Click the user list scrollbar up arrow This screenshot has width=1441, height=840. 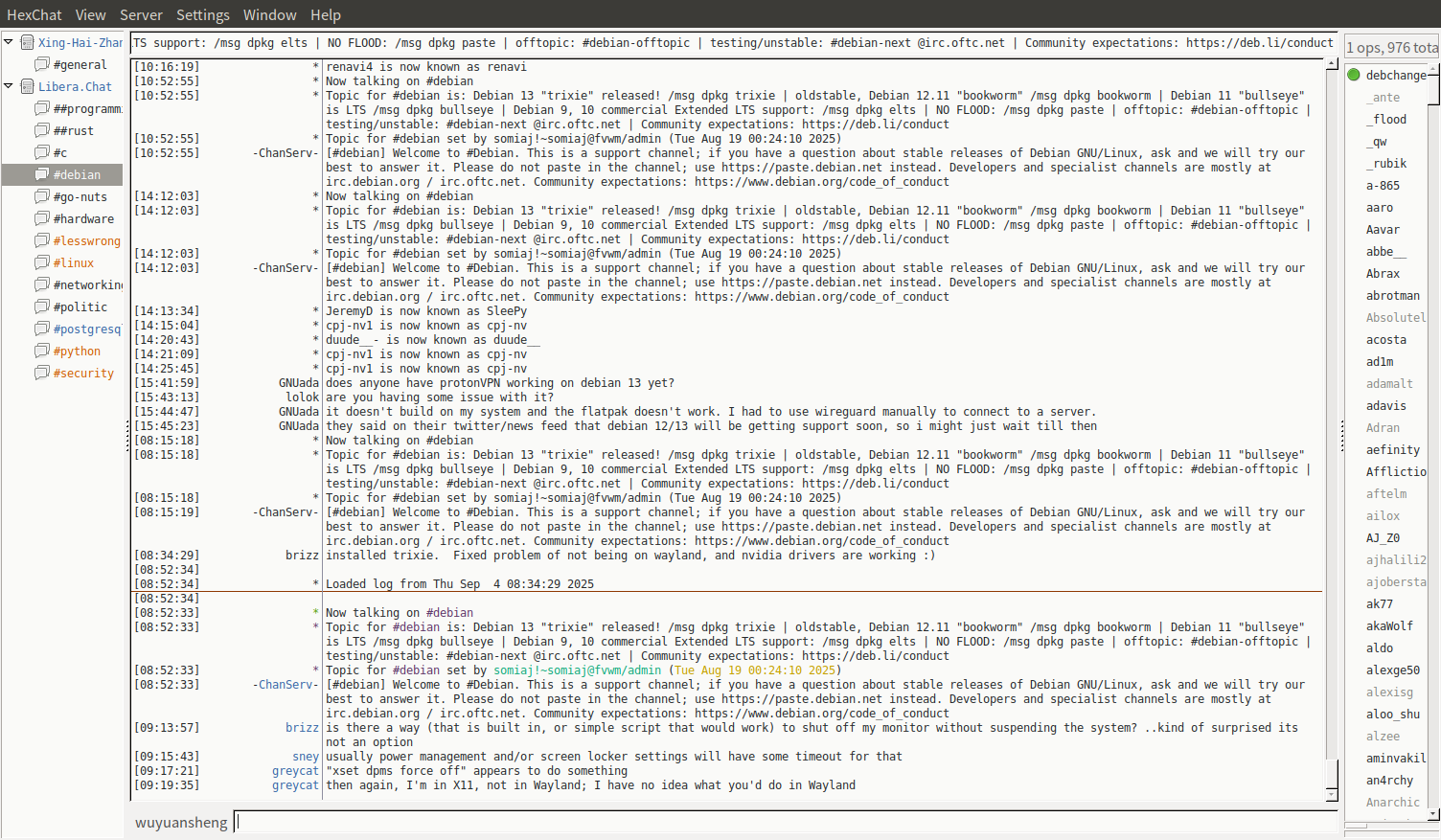pos(1434,71)
